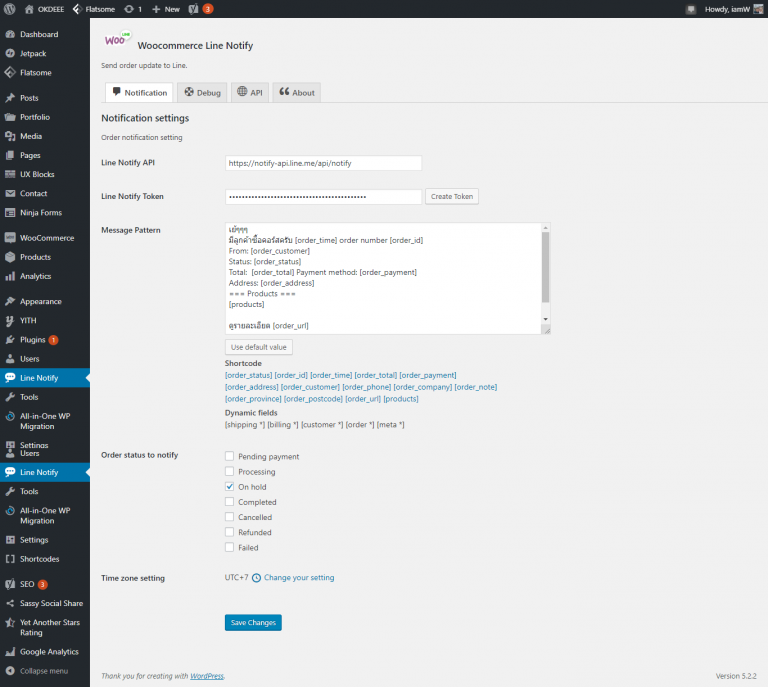Insert the [order_status] shortcode link
Viewport: 768px width, 687px height.
pos(248,375)
